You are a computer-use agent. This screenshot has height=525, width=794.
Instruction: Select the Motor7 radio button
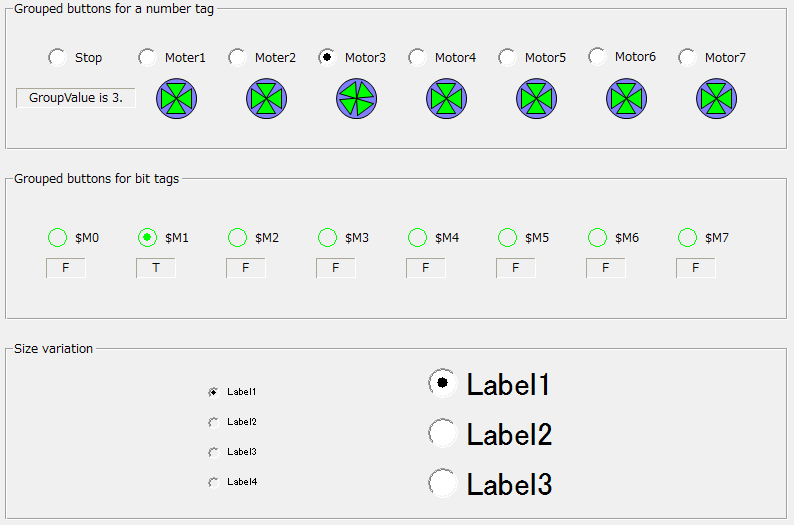[687, 58]
